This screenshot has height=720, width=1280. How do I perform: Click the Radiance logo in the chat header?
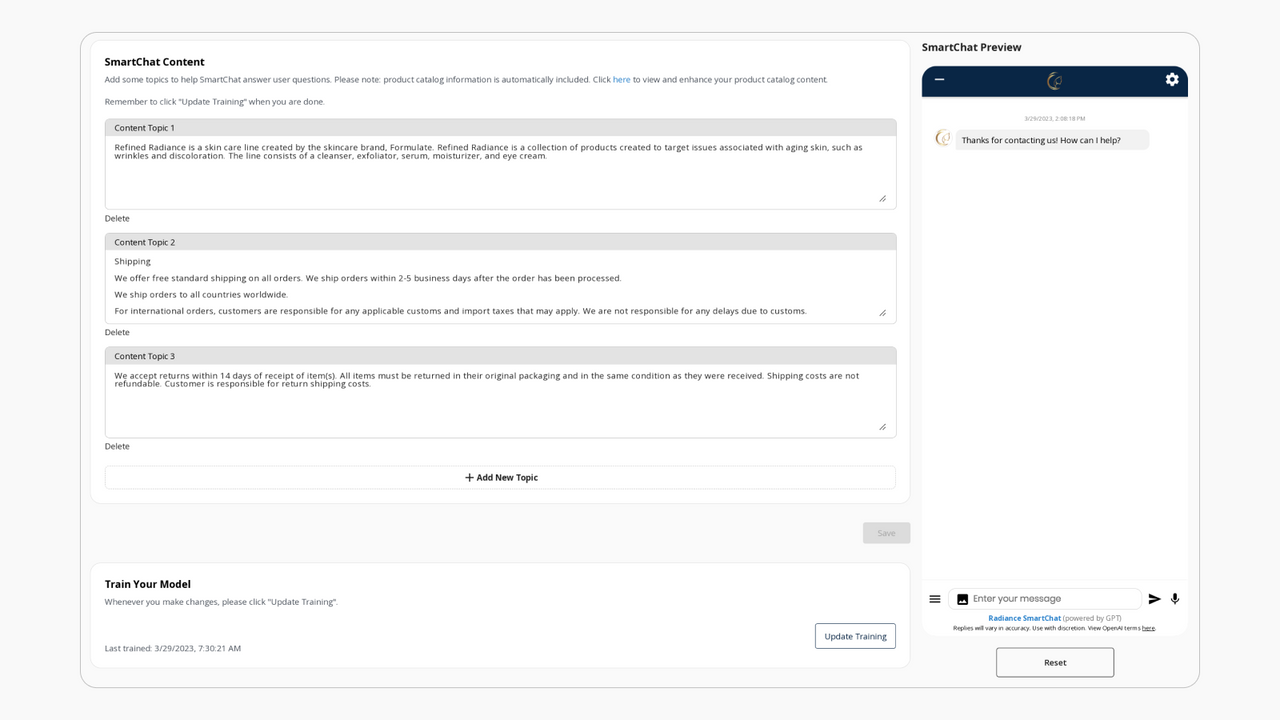1055,80
